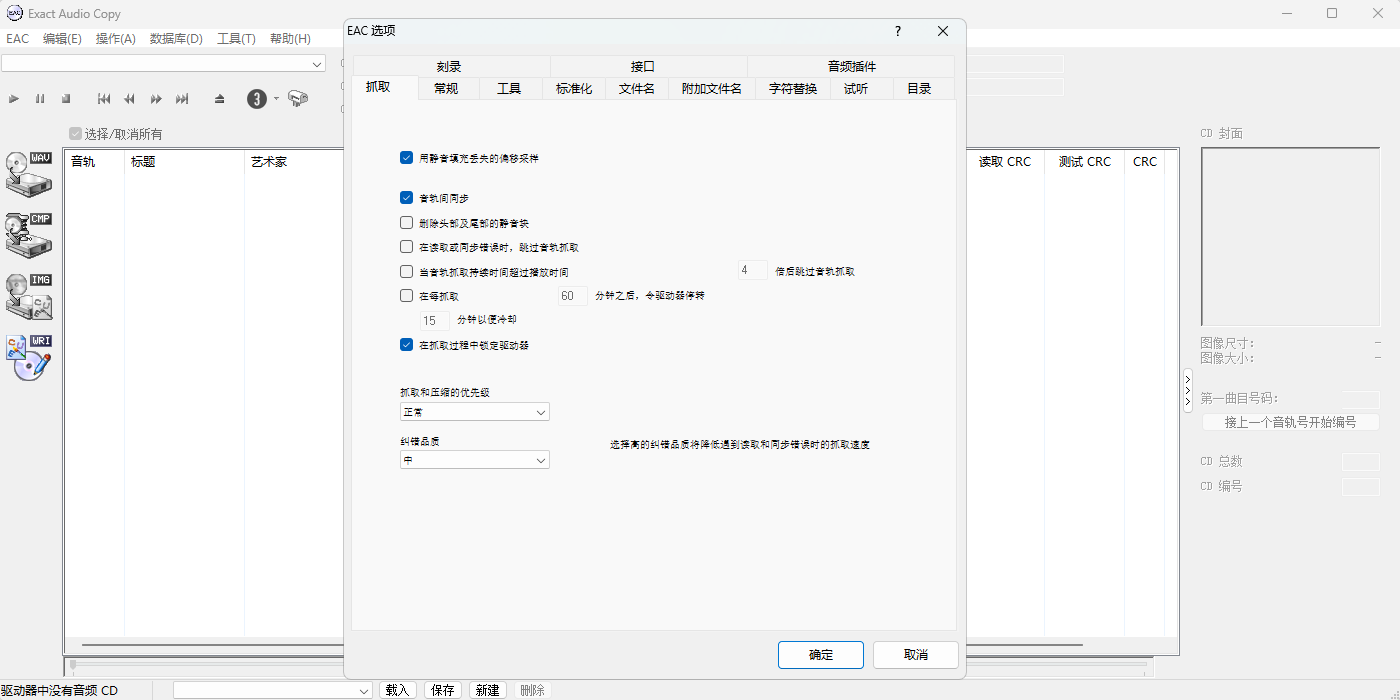The image size is (1400, 700).
Task: Click the grey device icon after number 3
Action: [x=298, y=98]
